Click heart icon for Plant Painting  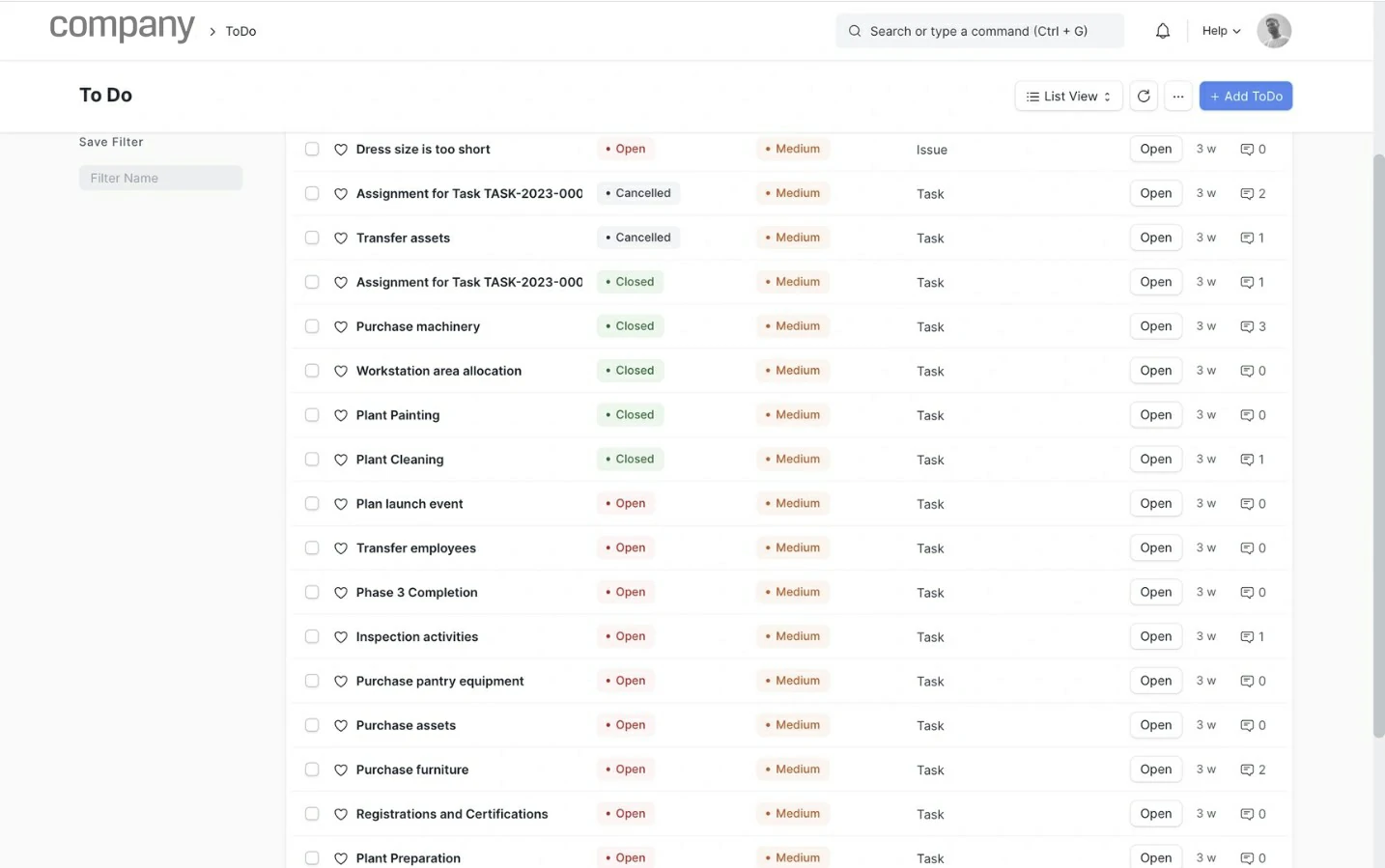click(x=341, y=415)
